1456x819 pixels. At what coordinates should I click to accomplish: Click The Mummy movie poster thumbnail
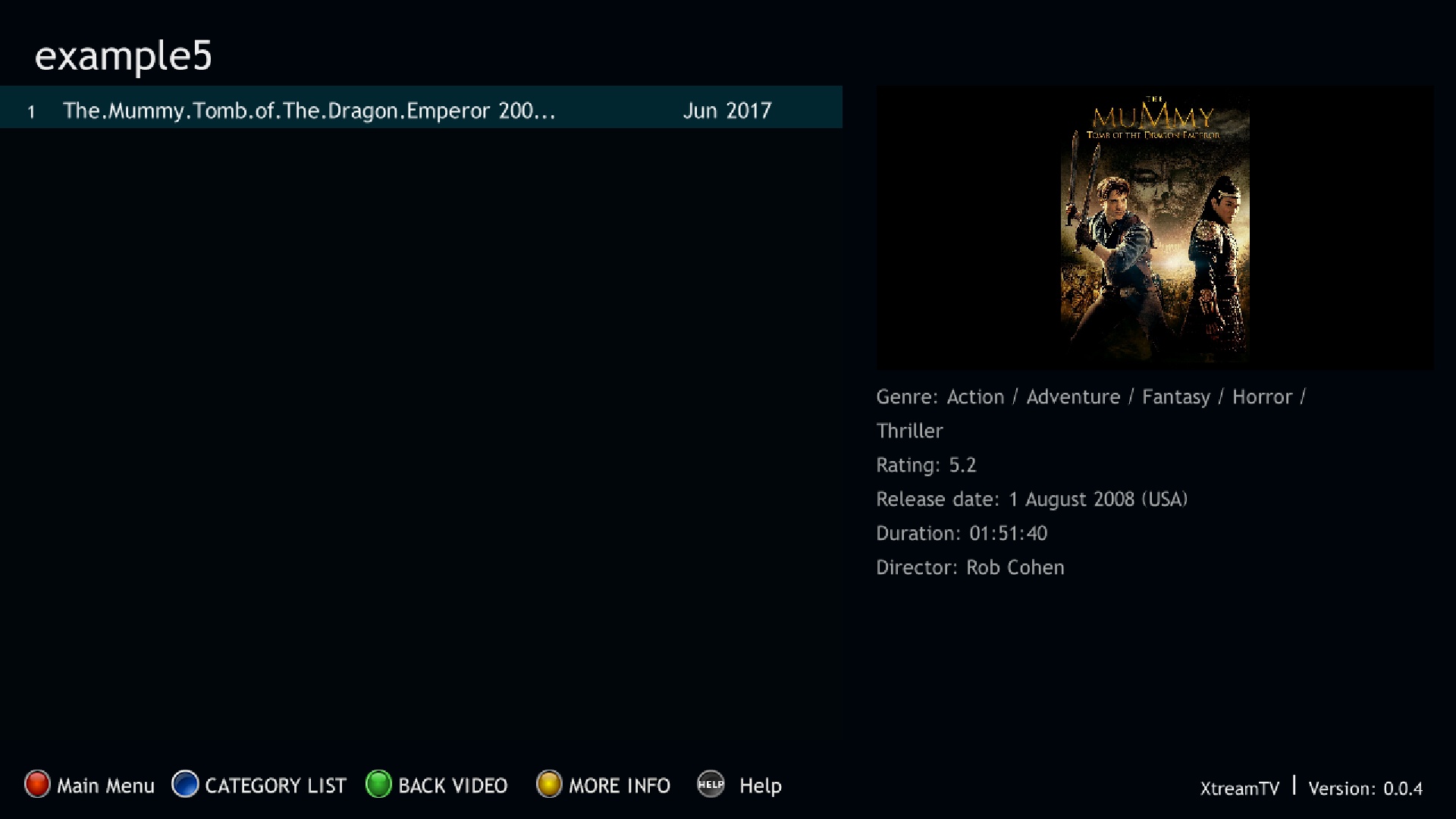[x=1155, y=227]
